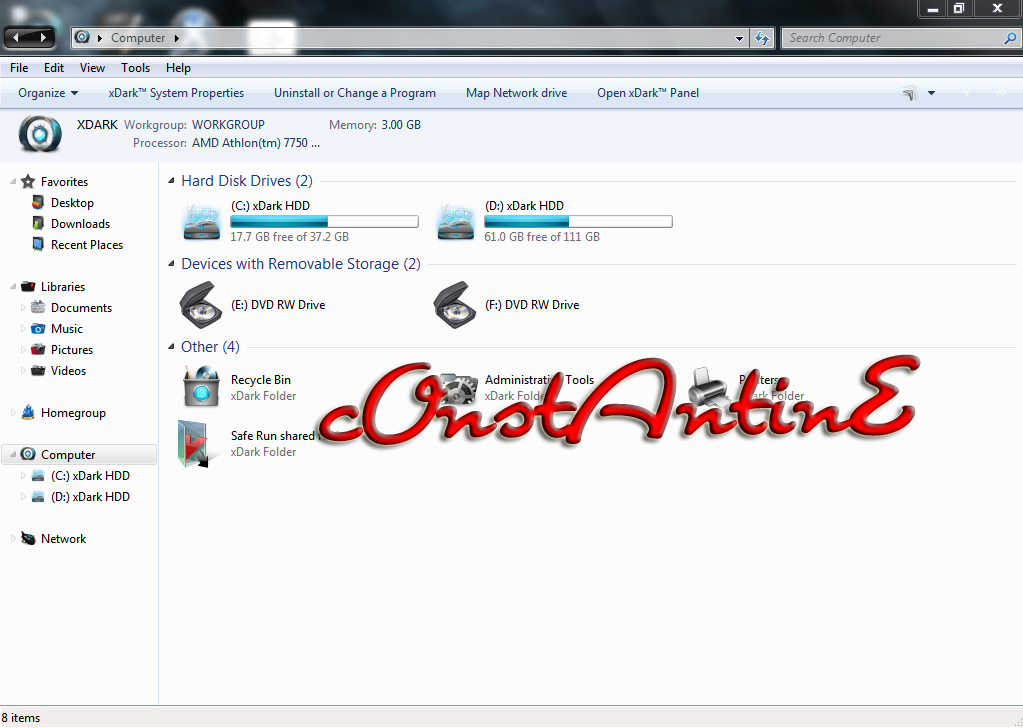Click the Favorites star icon in sidebar
1023x728 pixels.
tap(27, 181)
